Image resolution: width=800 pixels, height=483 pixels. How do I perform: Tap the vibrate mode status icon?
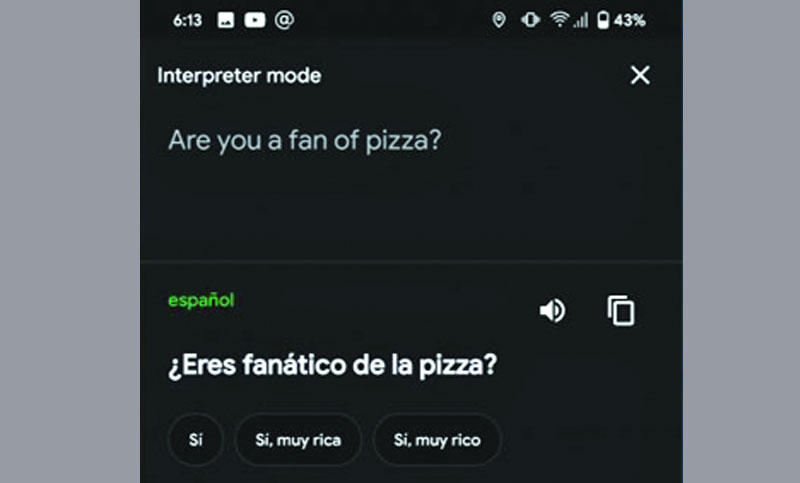tap(531, 20)
